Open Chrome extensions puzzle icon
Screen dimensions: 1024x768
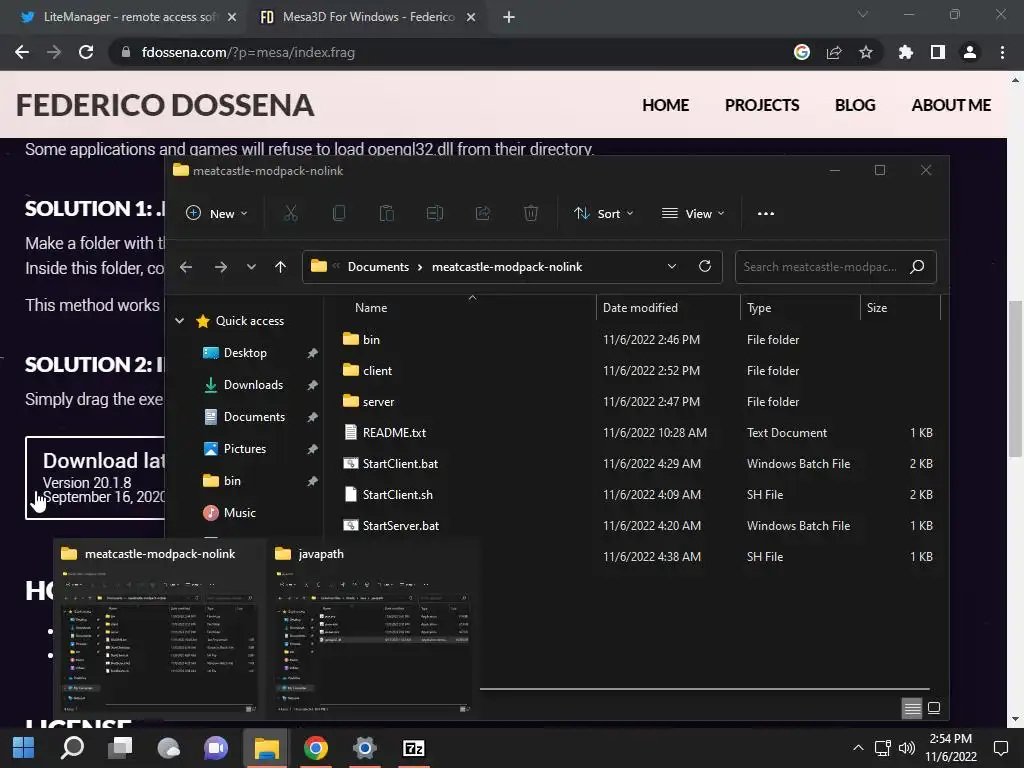coord(906,52)
